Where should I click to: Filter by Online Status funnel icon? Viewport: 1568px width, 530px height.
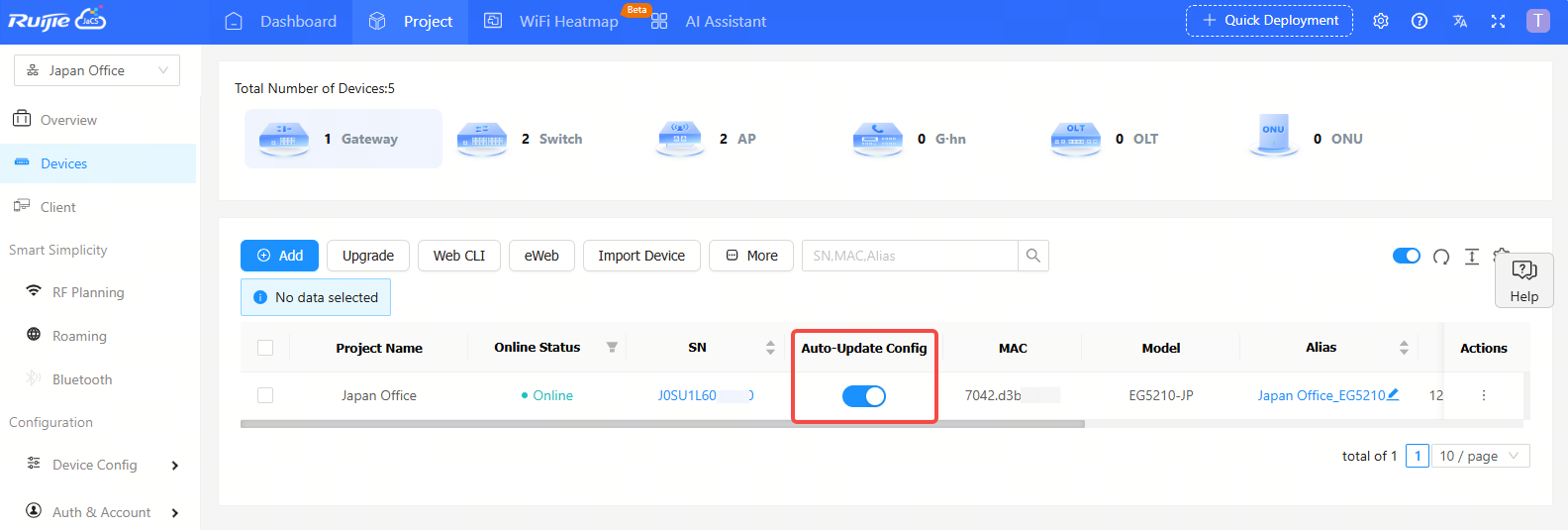pyautogui.click(x=612, y=348)
